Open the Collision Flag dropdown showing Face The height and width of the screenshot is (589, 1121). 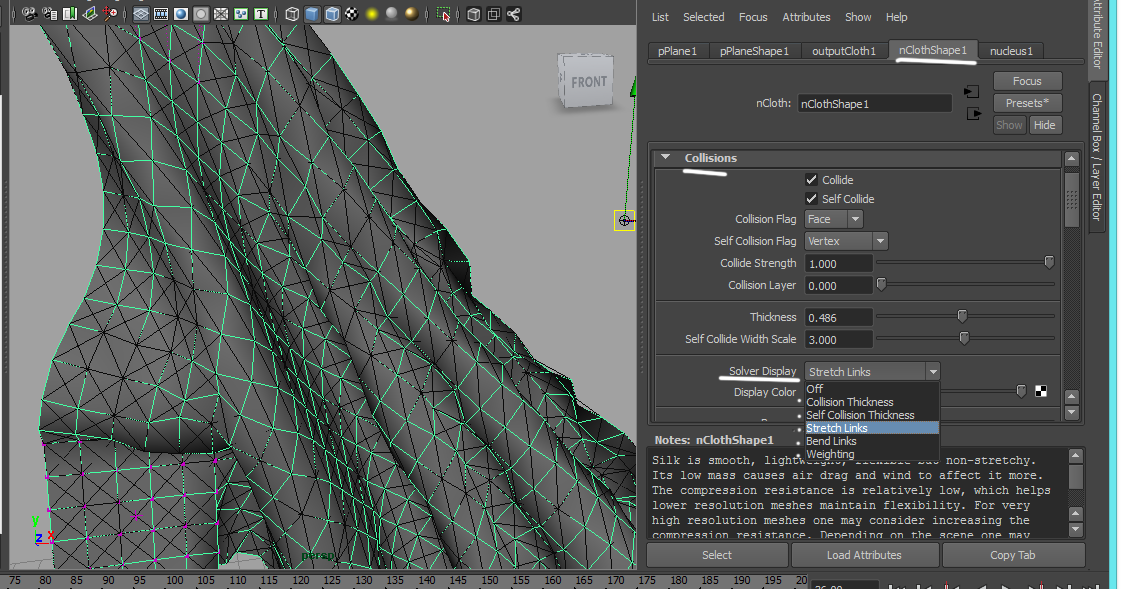click(833, 219)
